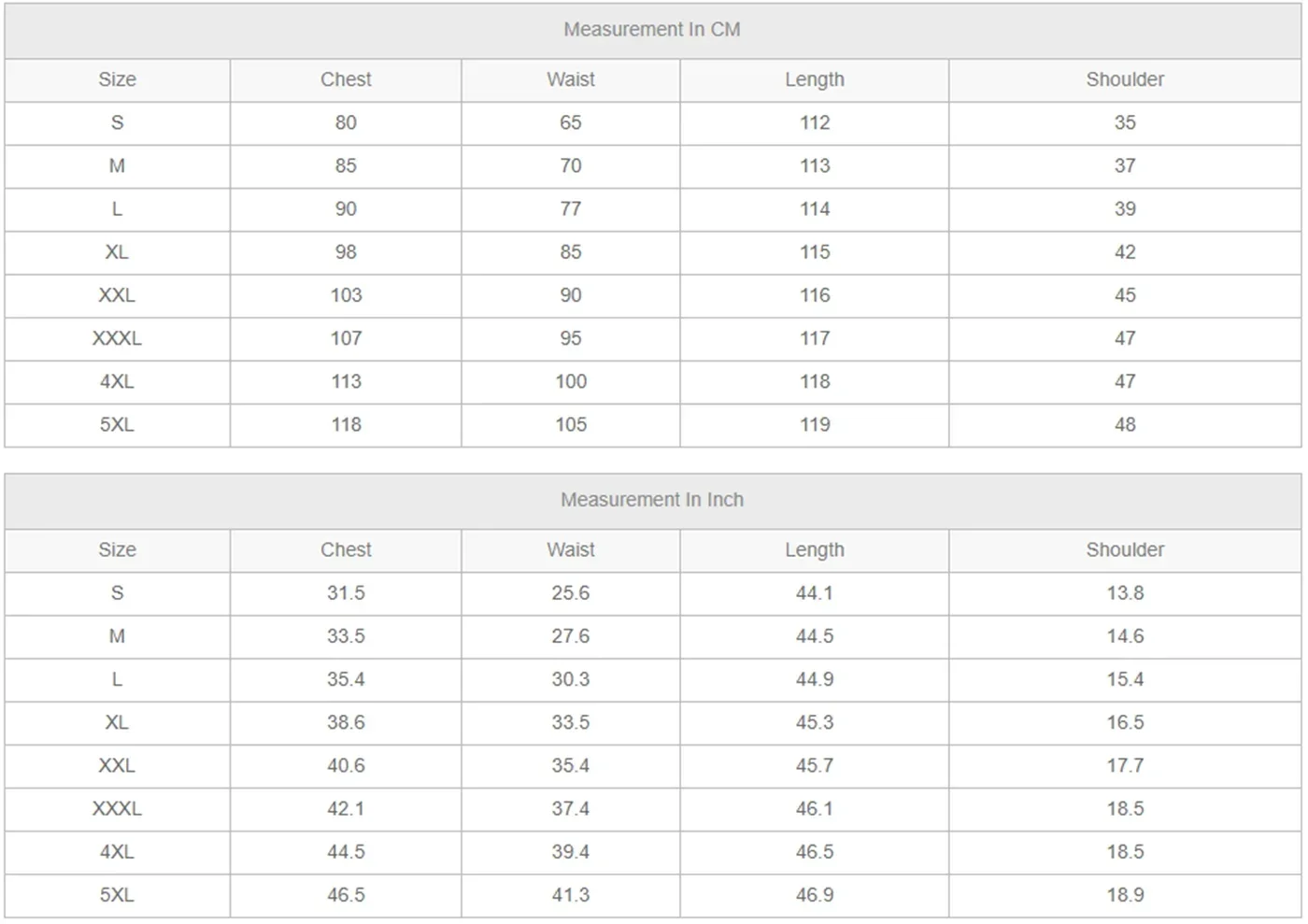Click waist value 41.3 for 5XL

[570, 895]
